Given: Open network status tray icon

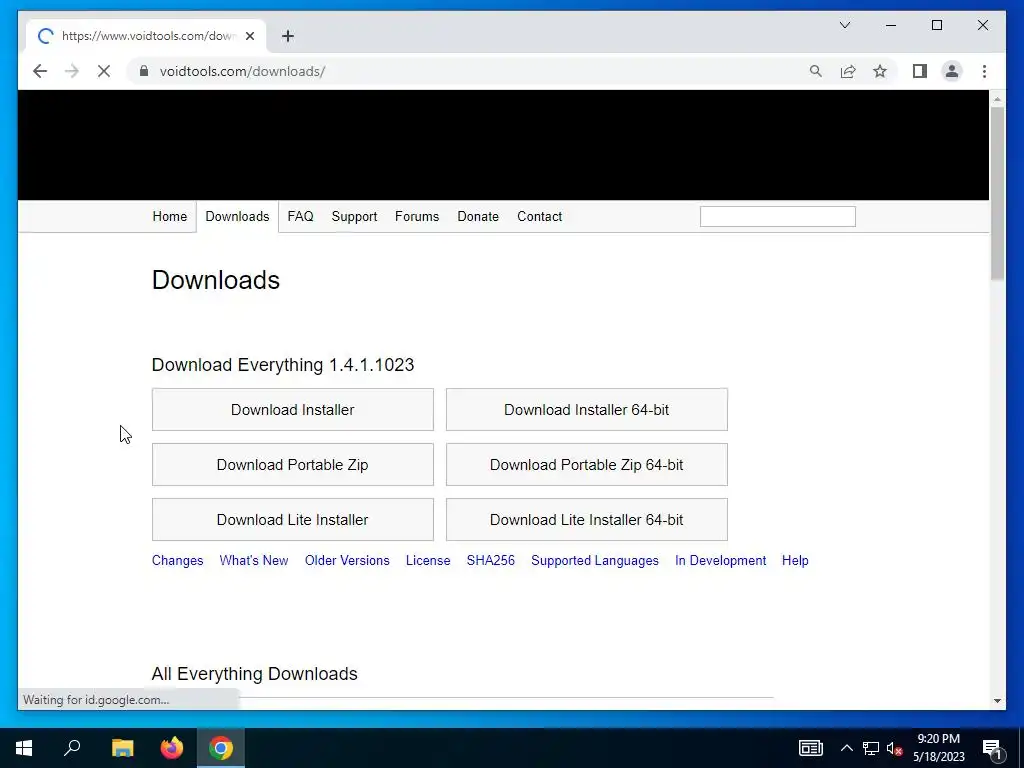Looking at the screenshot, I should pyautogui.click(x=871, y=748).
